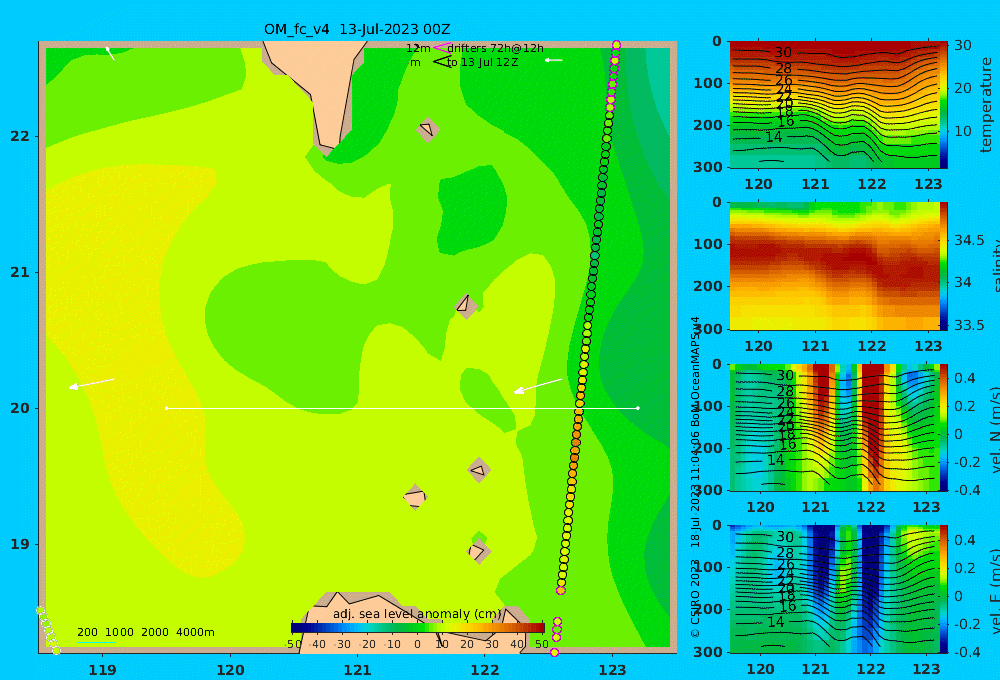Image resolution: width=1000 pixels, height=680 pixels.
Task: Click the 10 tick on the temperature colorbar
Action: coord(962,131)
